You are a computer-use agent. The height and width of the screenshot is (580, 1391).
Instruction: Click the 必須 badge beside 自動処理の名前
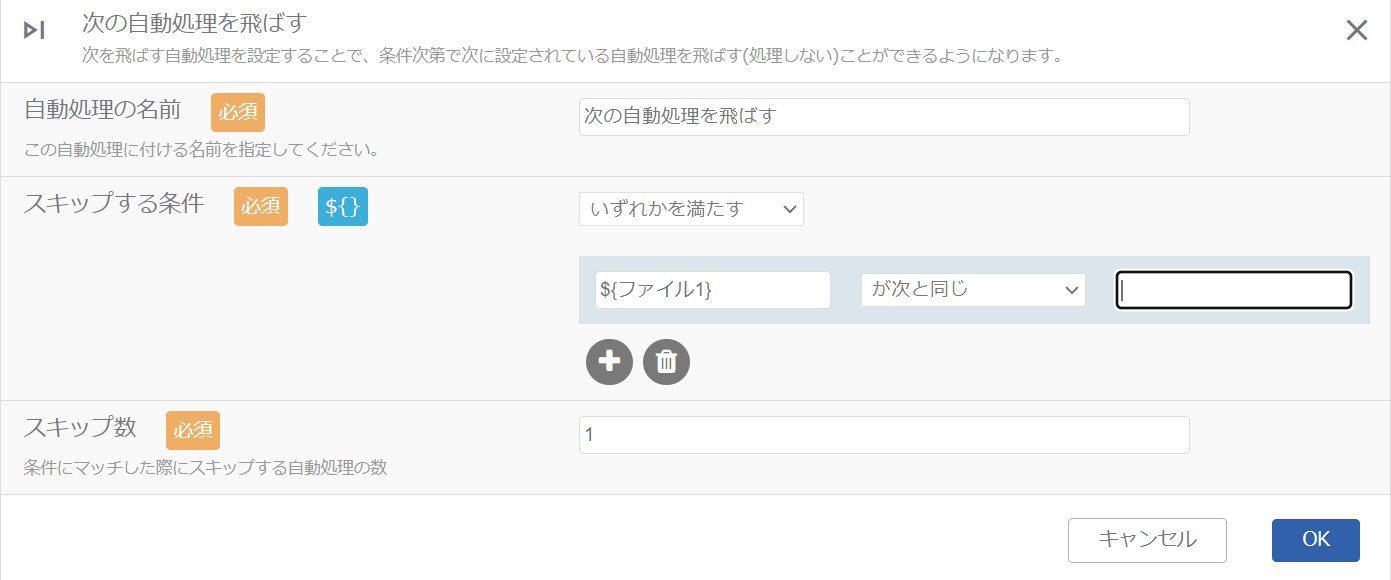[237, 112]
